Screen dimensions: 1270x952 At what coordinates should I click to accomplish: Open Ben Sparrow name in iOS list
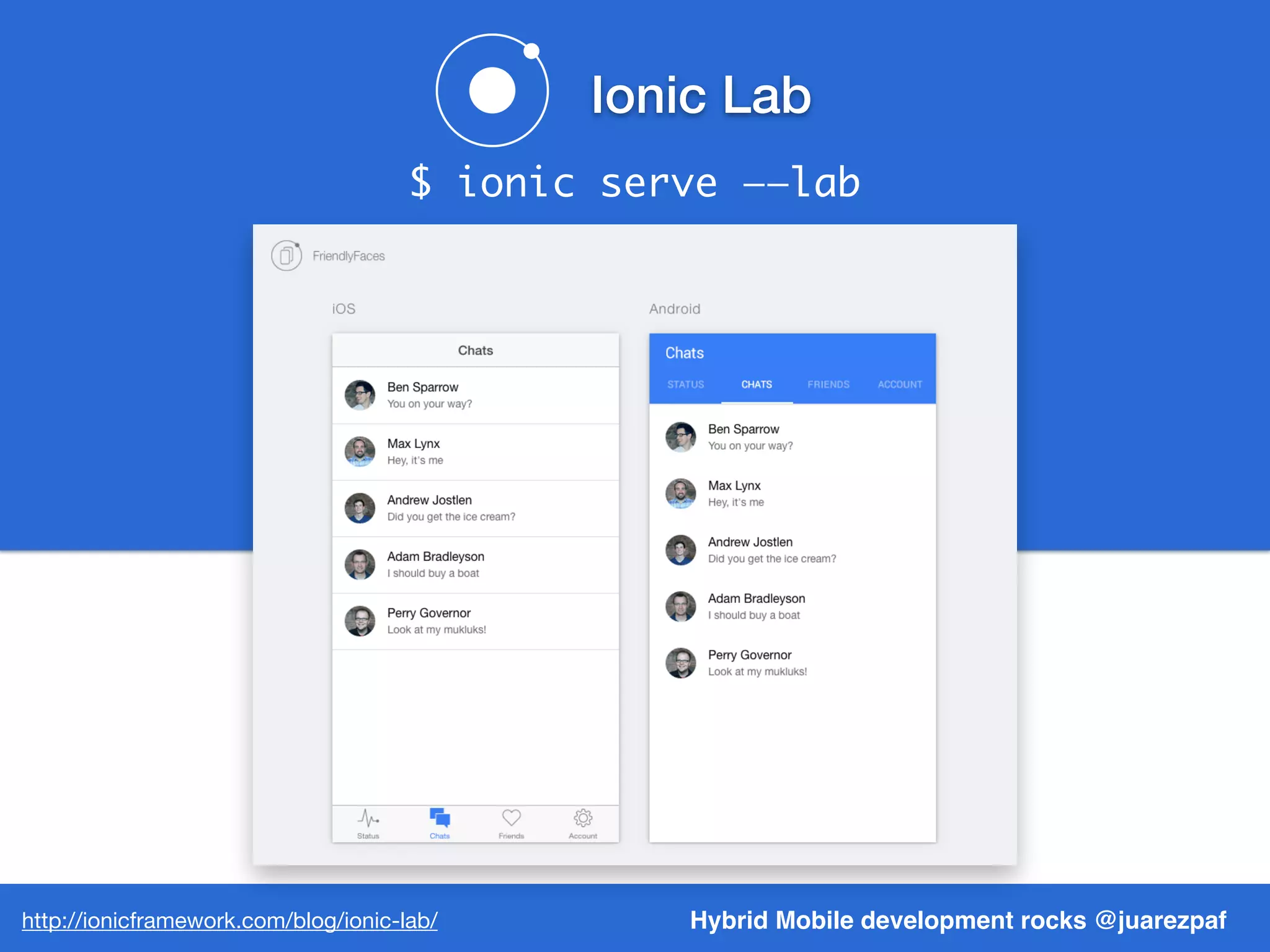pos(423,387)
